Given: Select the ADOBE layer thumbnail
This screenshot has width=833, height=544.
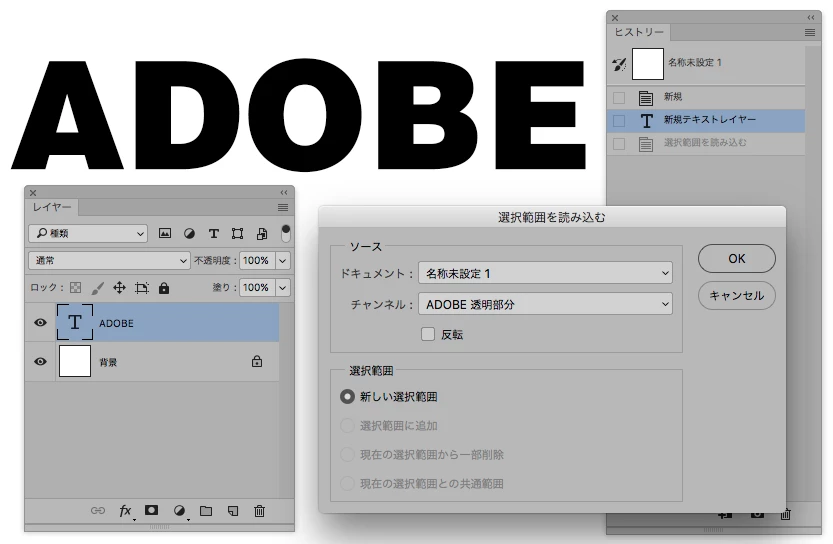Looking at the screenshot, I should pos(75,322).
